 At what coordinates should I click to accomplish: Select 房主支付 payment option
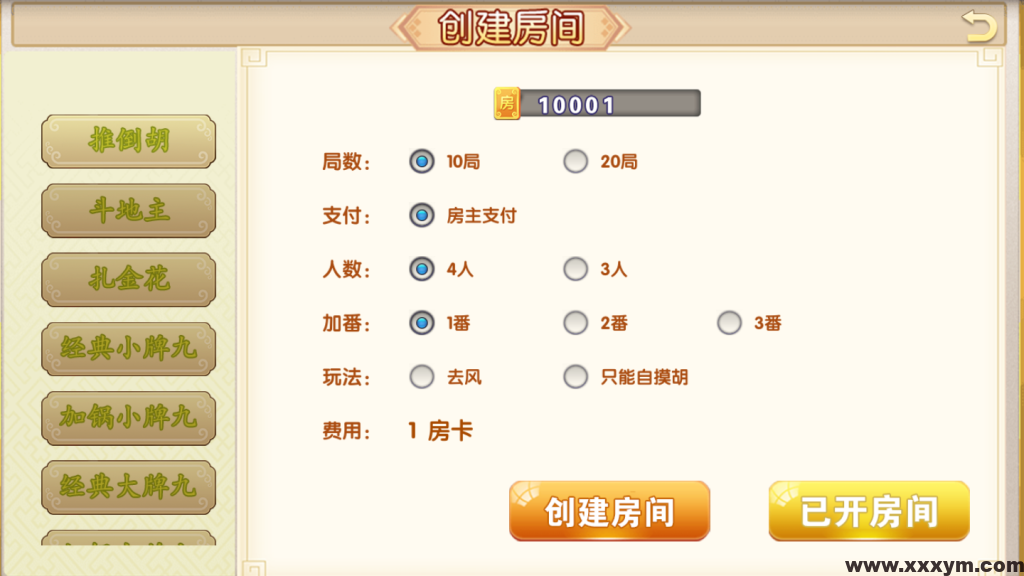422,215
